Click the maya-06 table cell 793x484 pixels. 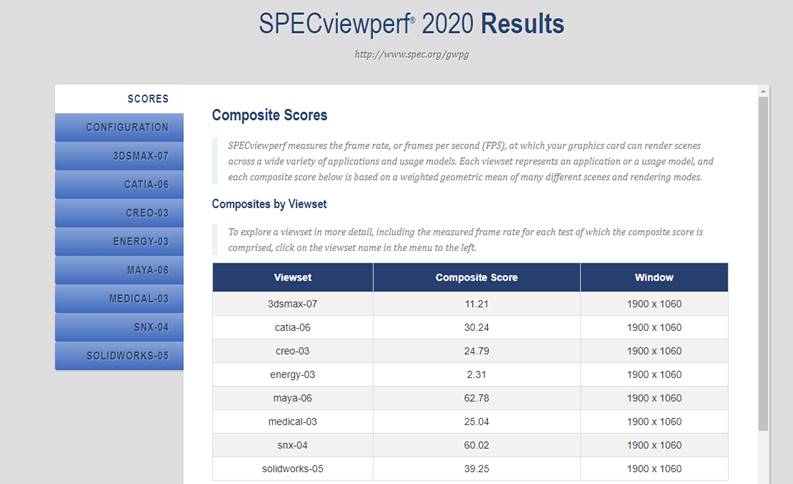pos(293,398)
